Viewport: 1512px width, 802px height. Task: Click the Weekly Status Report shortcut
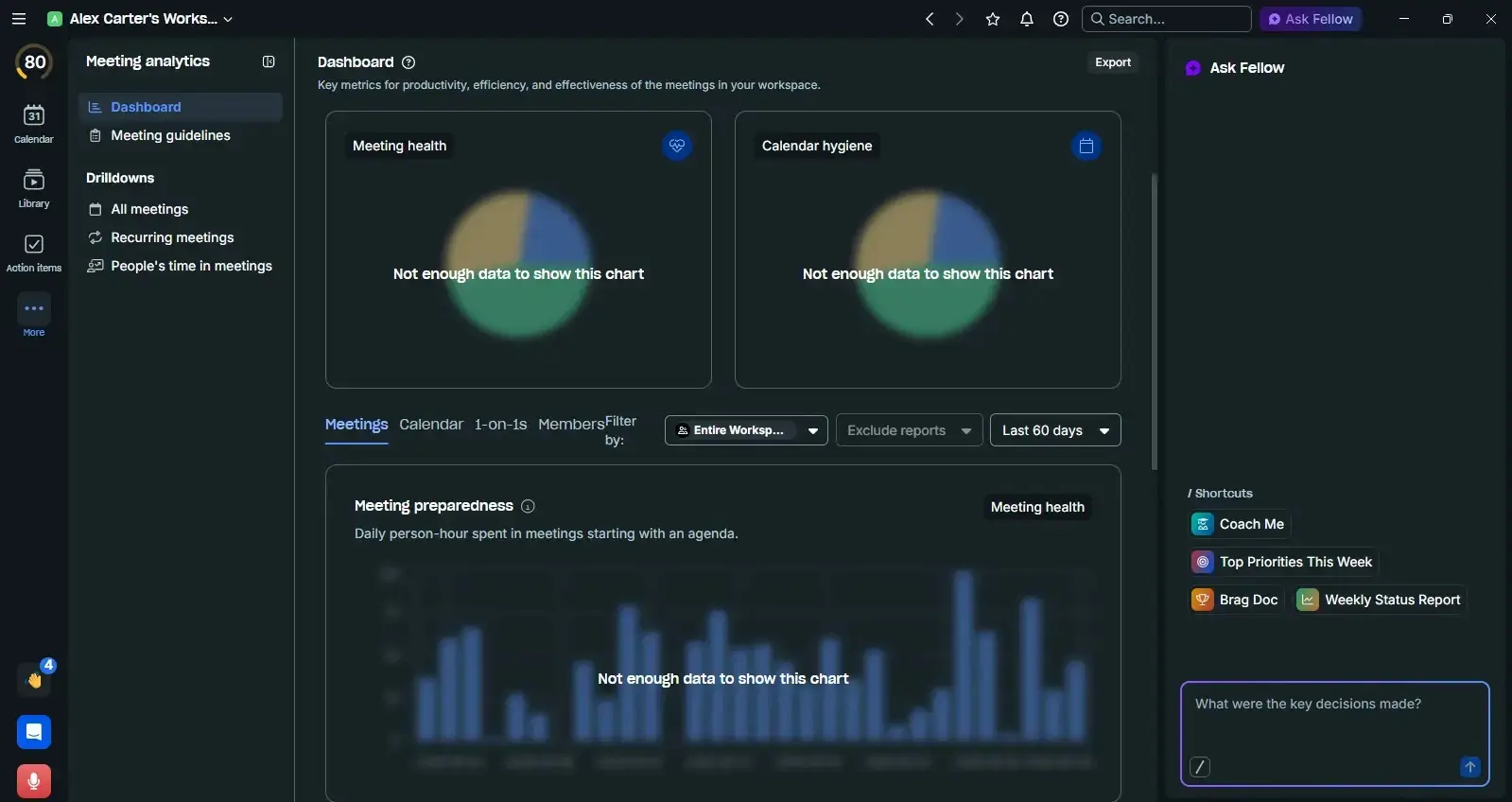coord(1381,600)
